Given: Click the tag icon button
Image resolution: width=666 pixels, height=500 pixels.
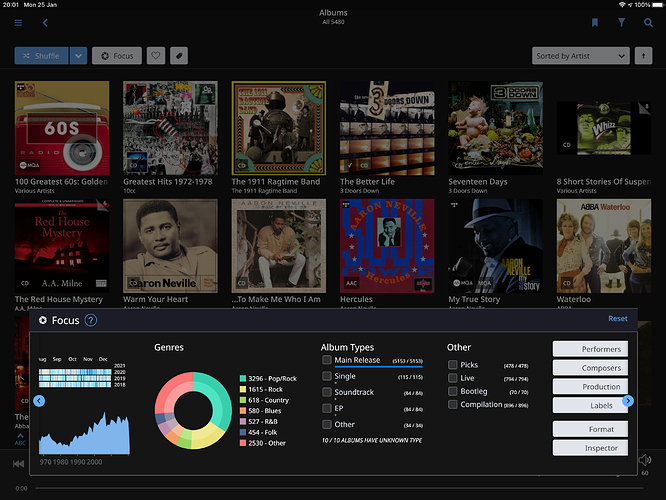Looking at the screenshot, I should coord(179,56).
